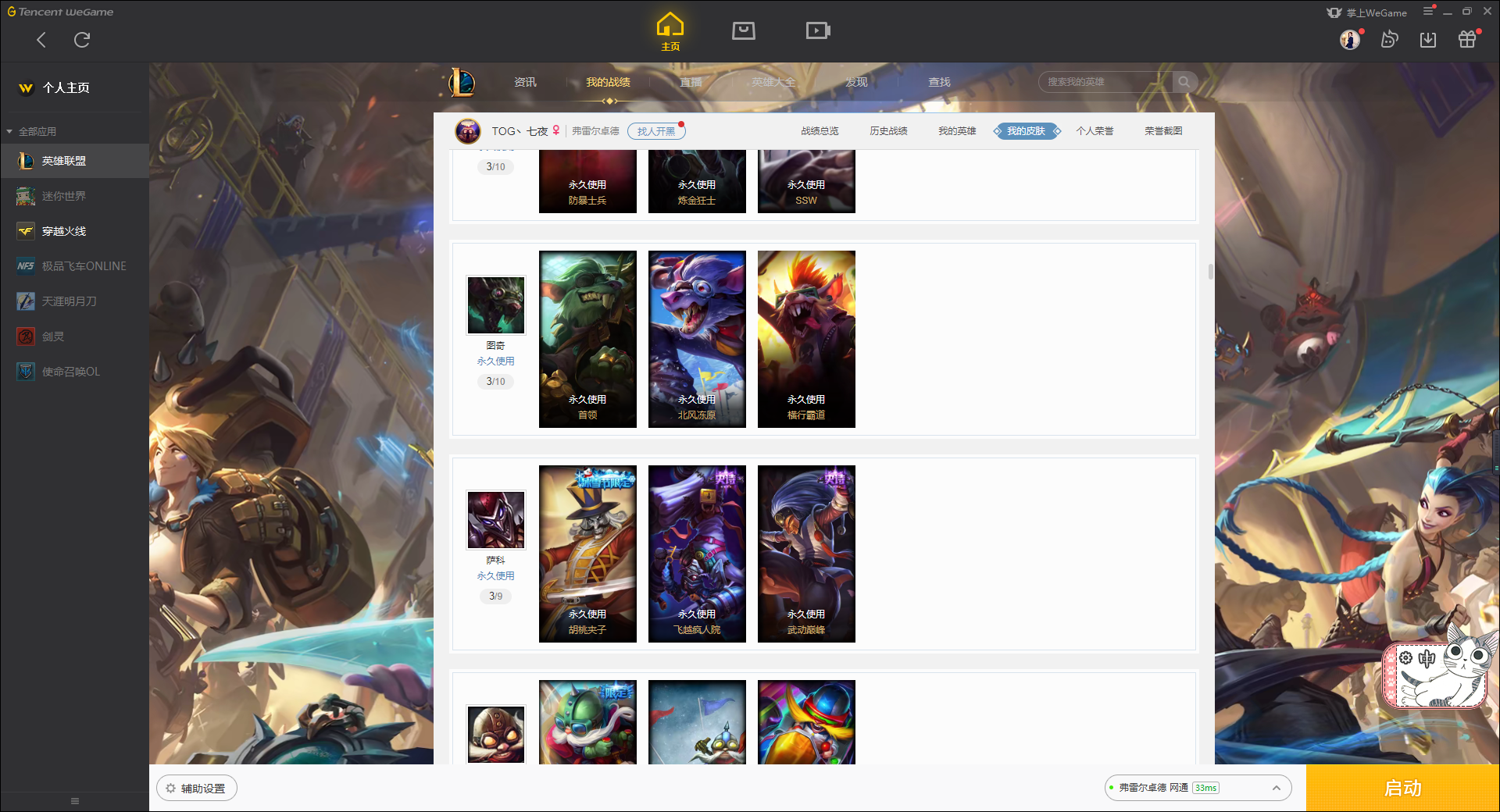The image size is (1500, 812).
Task: Open the 英雄大全 tab
Action: (x=773, y=82)
